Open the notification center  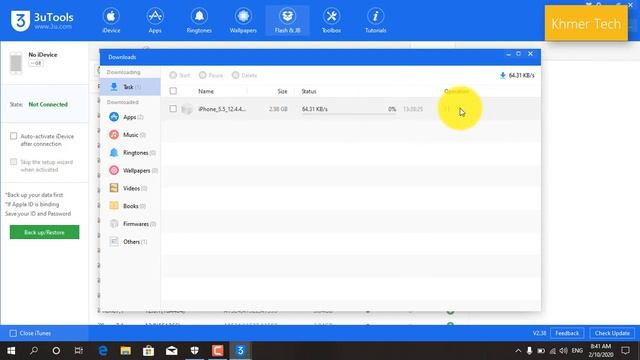[x=625, y=351]
